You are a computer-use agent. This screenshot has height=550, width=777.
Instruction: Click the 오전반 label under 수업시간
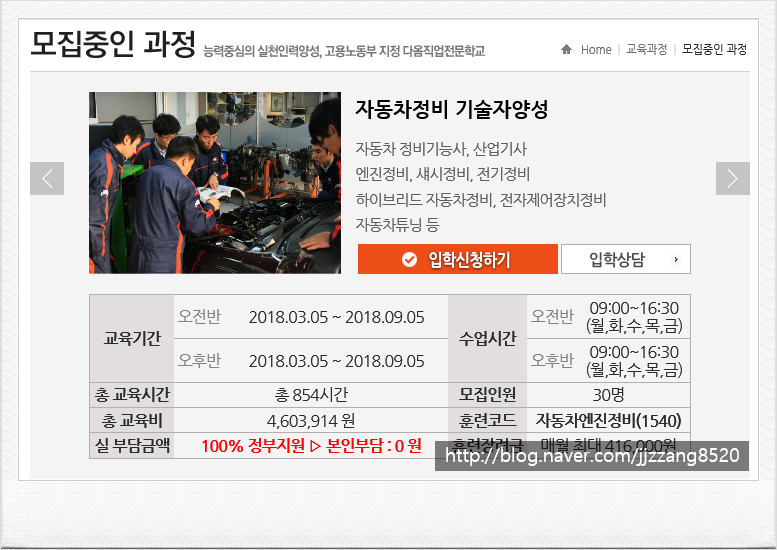552,316
